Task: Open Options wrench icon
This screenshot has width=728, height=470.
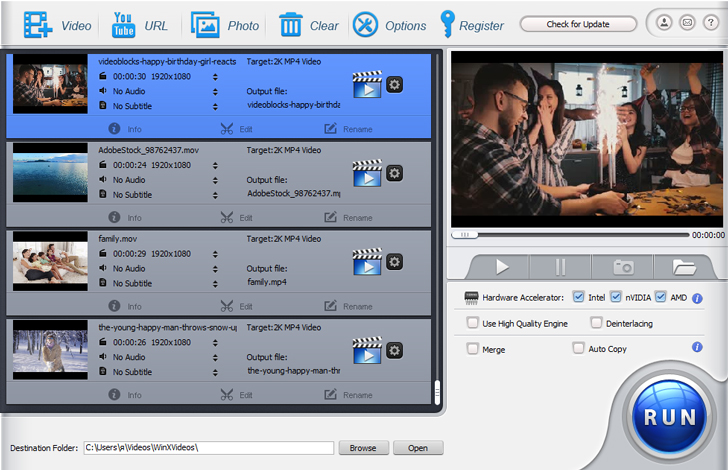Action: click(365, 25)
